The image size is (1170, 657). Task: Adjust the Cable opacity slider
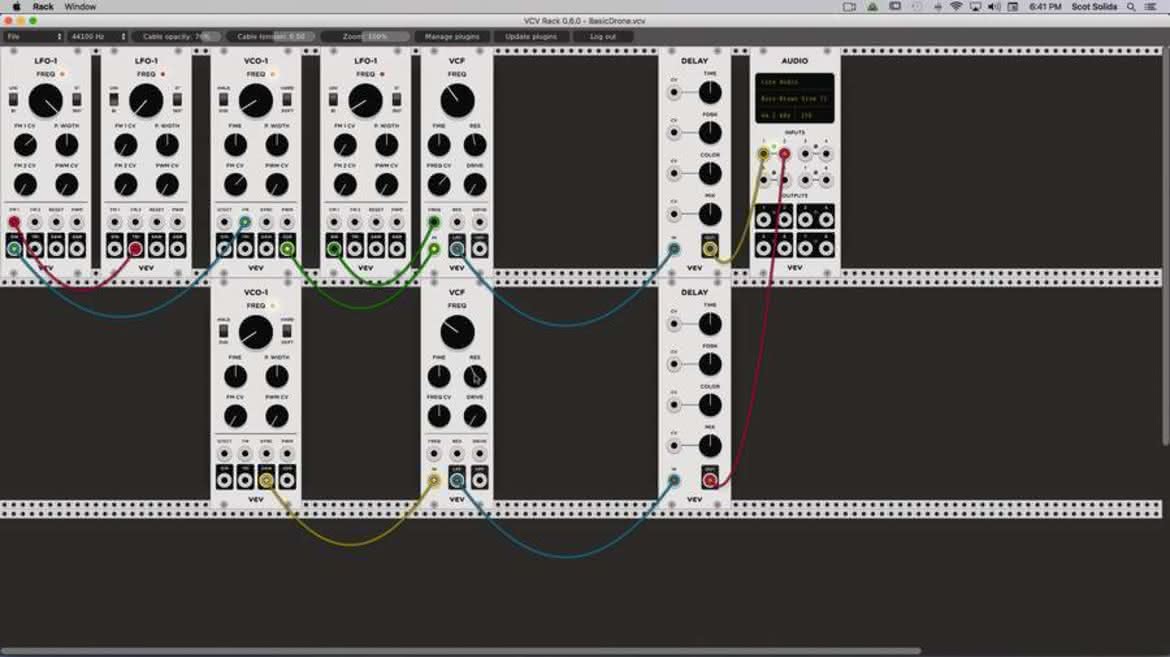177,37
